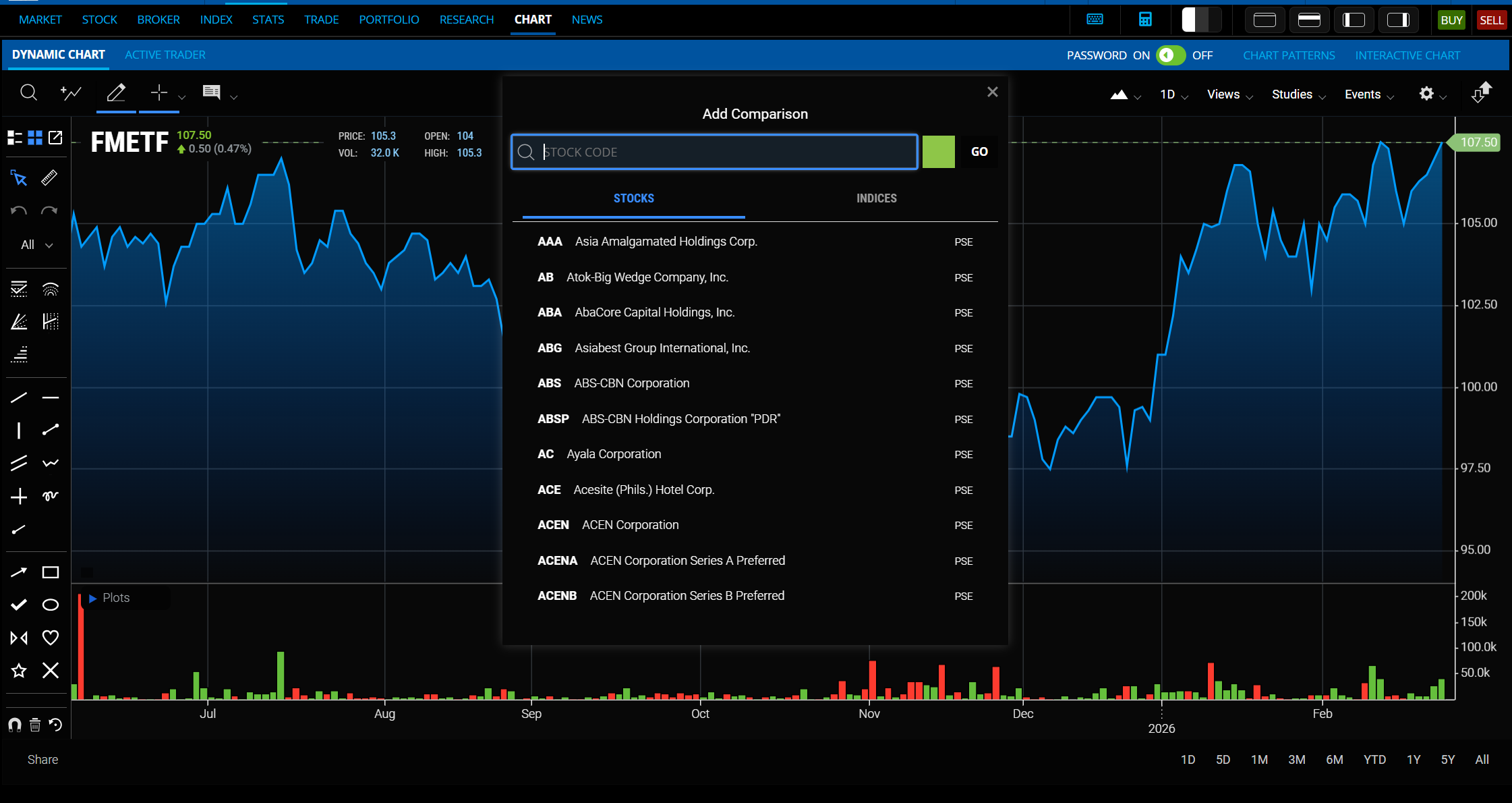Image resolution: width=1512 pixels, height=803 pixels.
Task: Toggle the PASSWORD on/off switch
Action: (1170, 55)
